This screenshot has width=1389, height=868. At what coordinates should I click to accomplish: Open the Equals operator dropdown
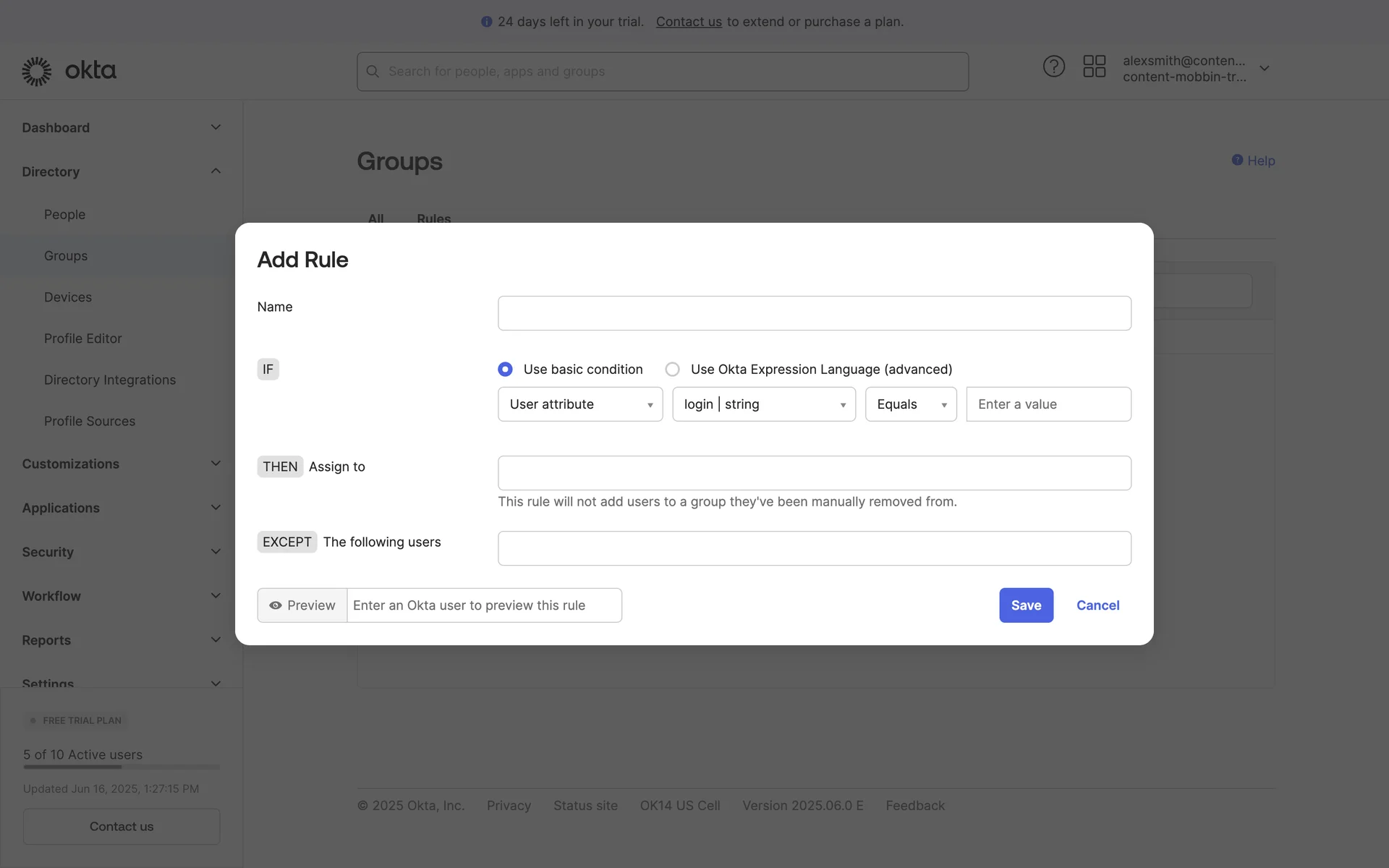tap(910, 404)
